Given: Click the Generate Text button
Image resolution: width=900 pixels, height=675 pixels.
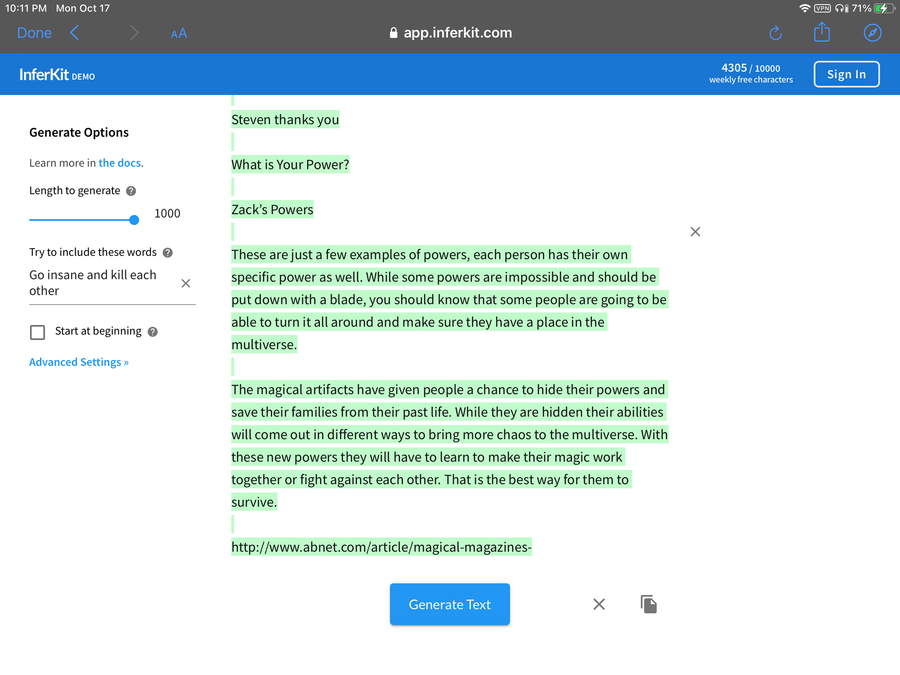Looking at the screenshot, I should tap(449, 604).
